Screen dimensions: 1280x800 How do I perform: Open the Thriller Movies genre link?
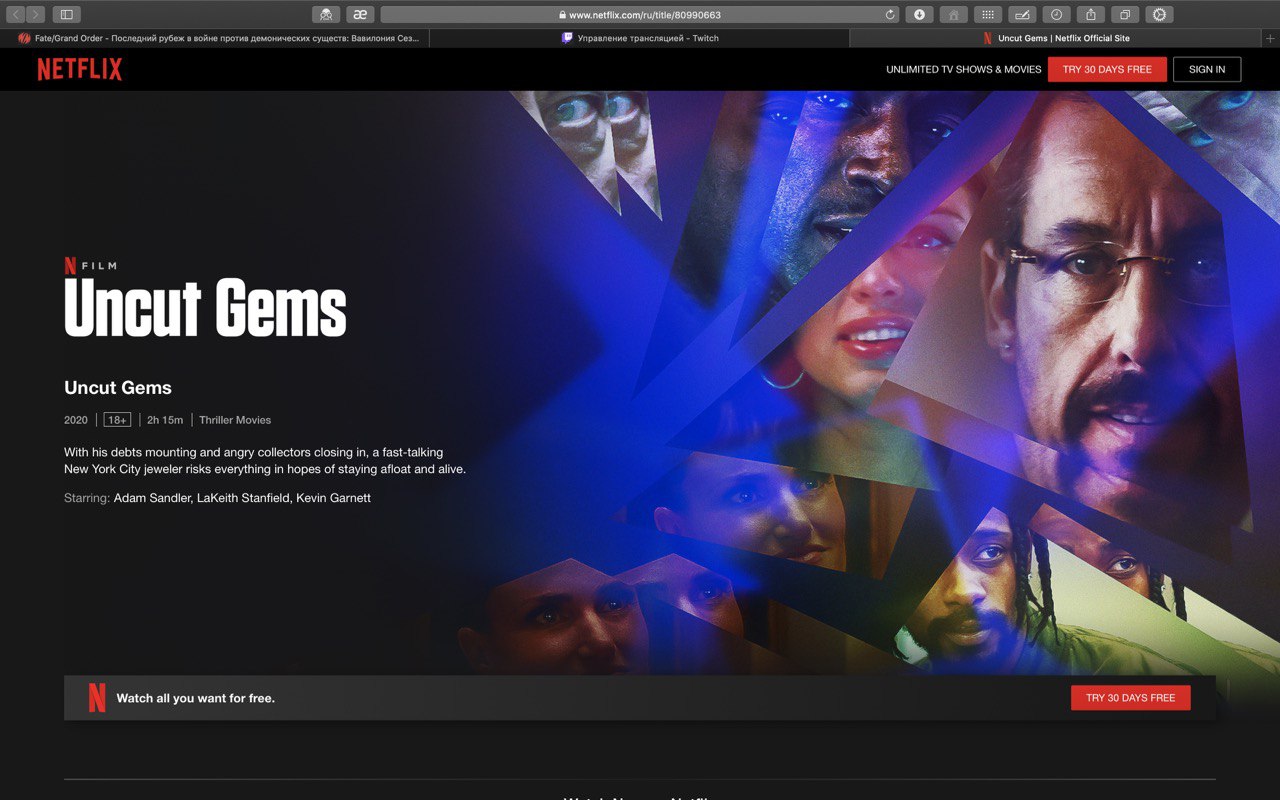point(235,420)
